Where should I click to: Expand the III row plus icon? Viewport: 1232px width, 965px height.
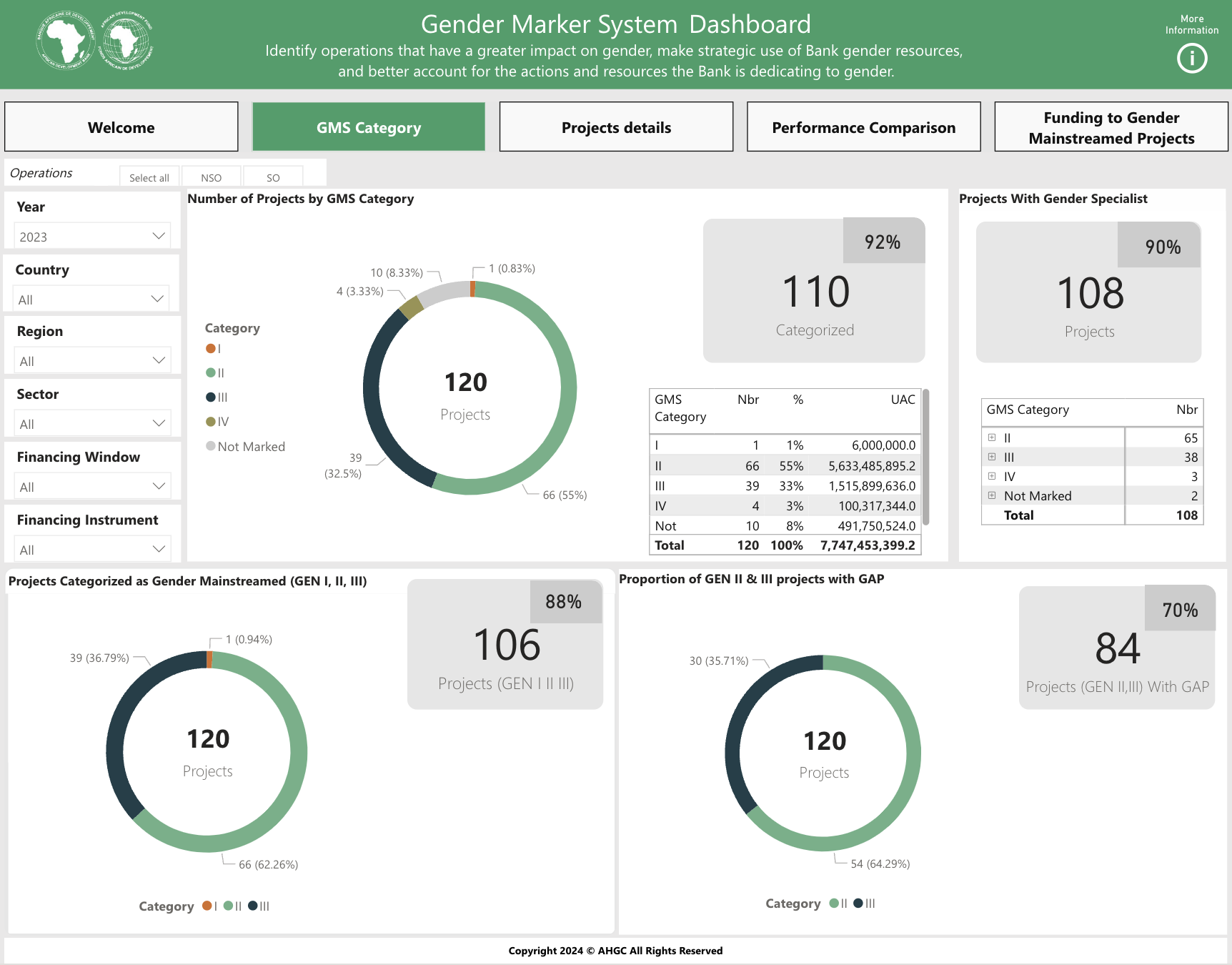992,457
